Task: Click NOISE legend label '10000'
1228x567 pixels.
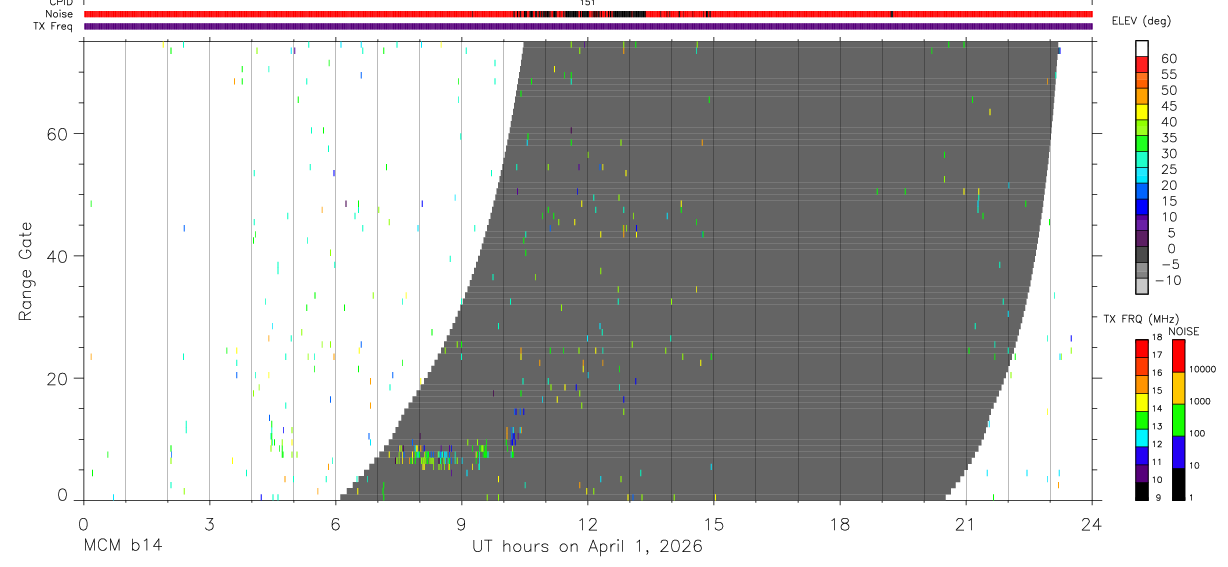Action: [x=1203, y=369]
